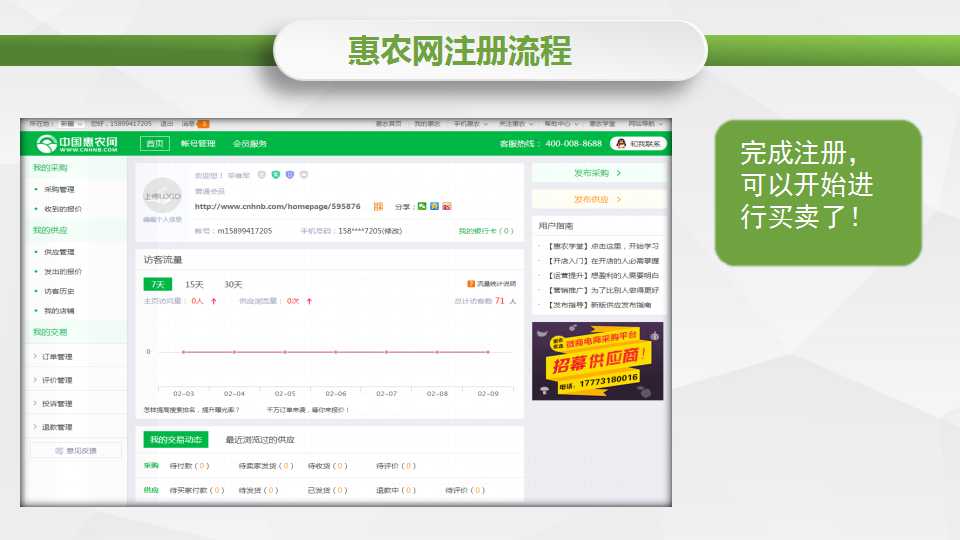Click the first green share icon after 分享
The height and width of the screenshot is (540, 960).
click(422, 206)
